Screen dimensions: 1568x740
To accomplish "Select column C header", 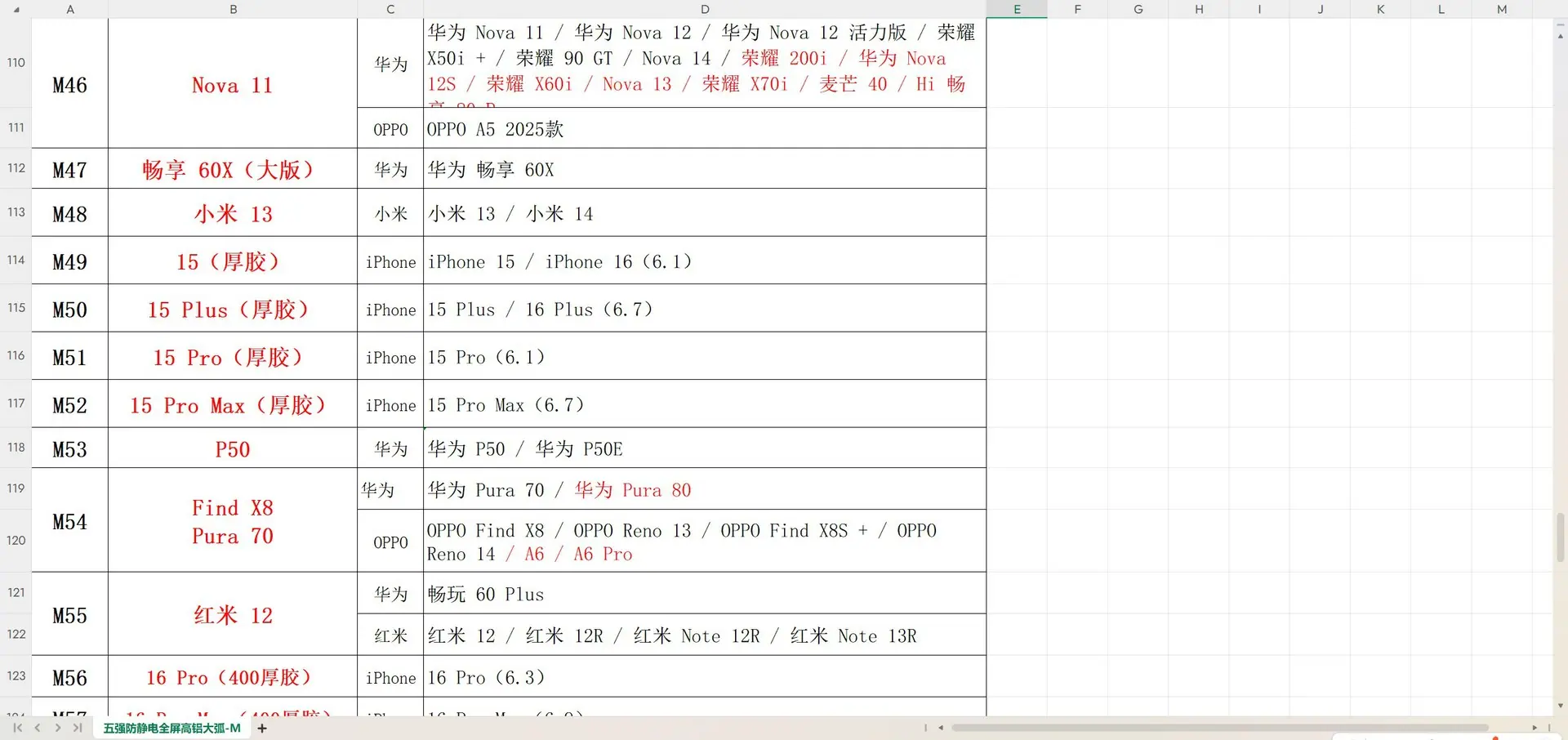I will (x=390, y=10).
